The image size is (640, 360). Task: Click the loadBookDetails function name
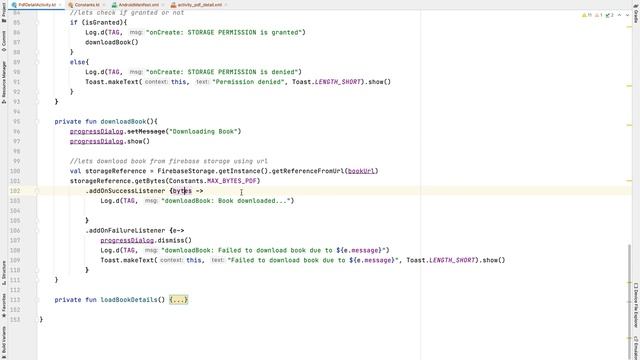pyautogui.click(x=129, y=300)
